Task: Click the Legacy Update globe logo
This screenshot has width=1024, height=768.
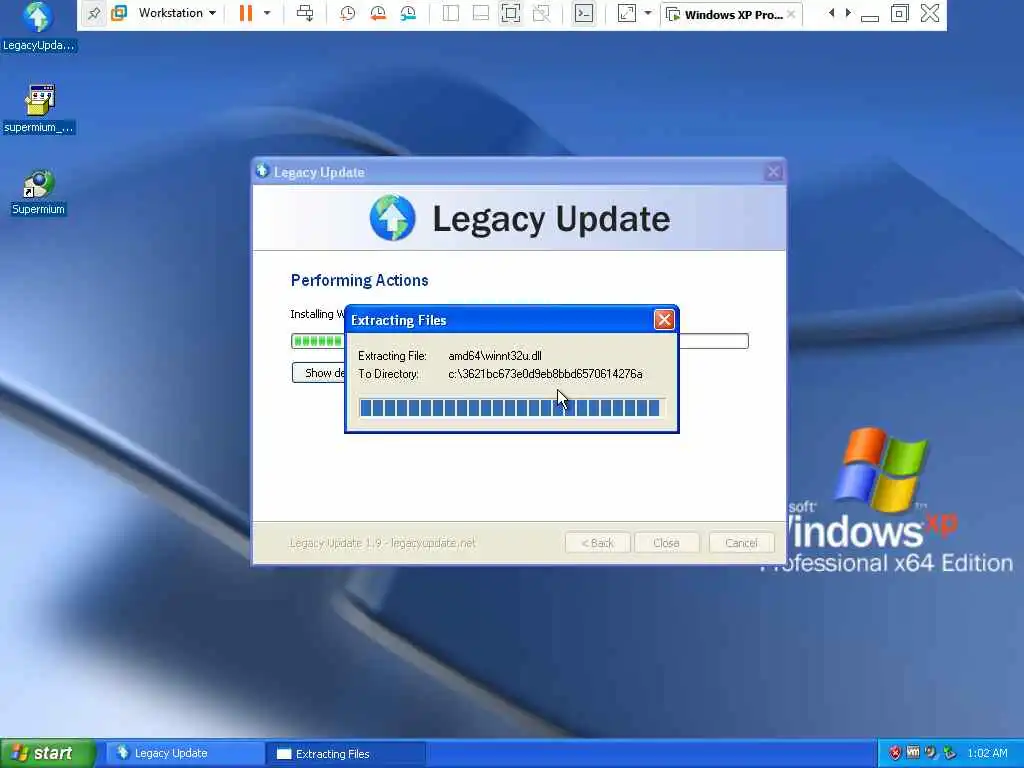Action: pyautogui.click(x=392, y=217)
